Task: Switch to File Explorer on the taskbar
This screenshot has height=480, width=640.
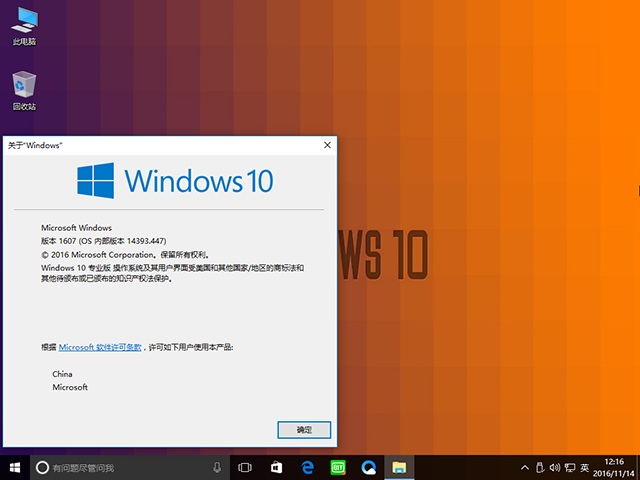Action: (x=399, y=467)
